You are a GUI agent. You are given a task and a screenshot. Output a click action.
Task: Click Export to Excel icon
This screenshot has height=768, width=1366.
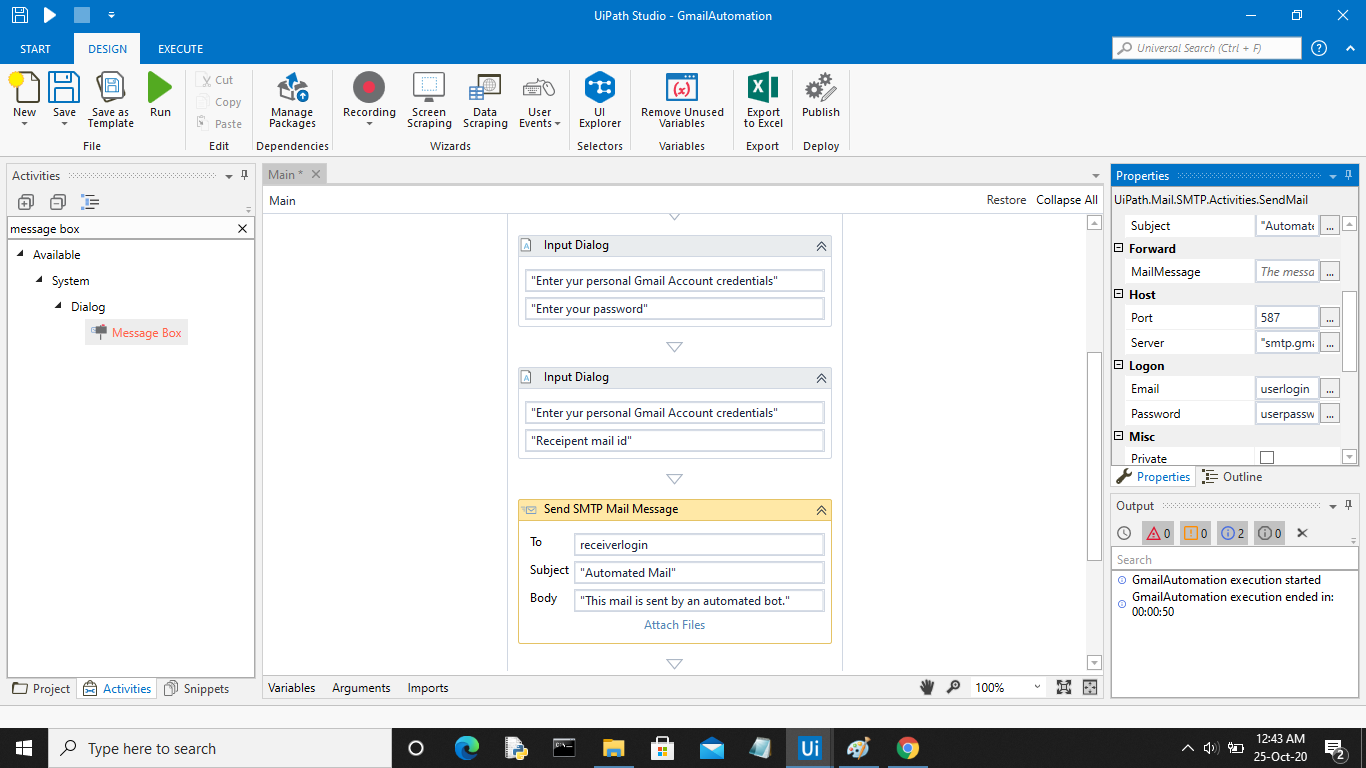coord(763,88)
